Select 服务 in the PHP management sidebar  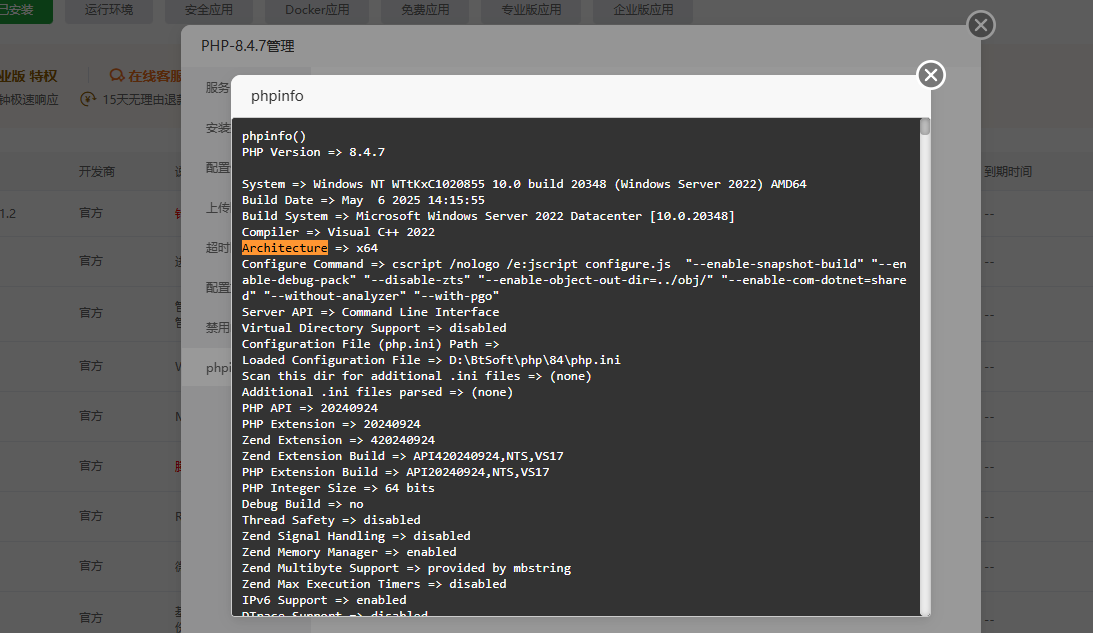point(215,88)
